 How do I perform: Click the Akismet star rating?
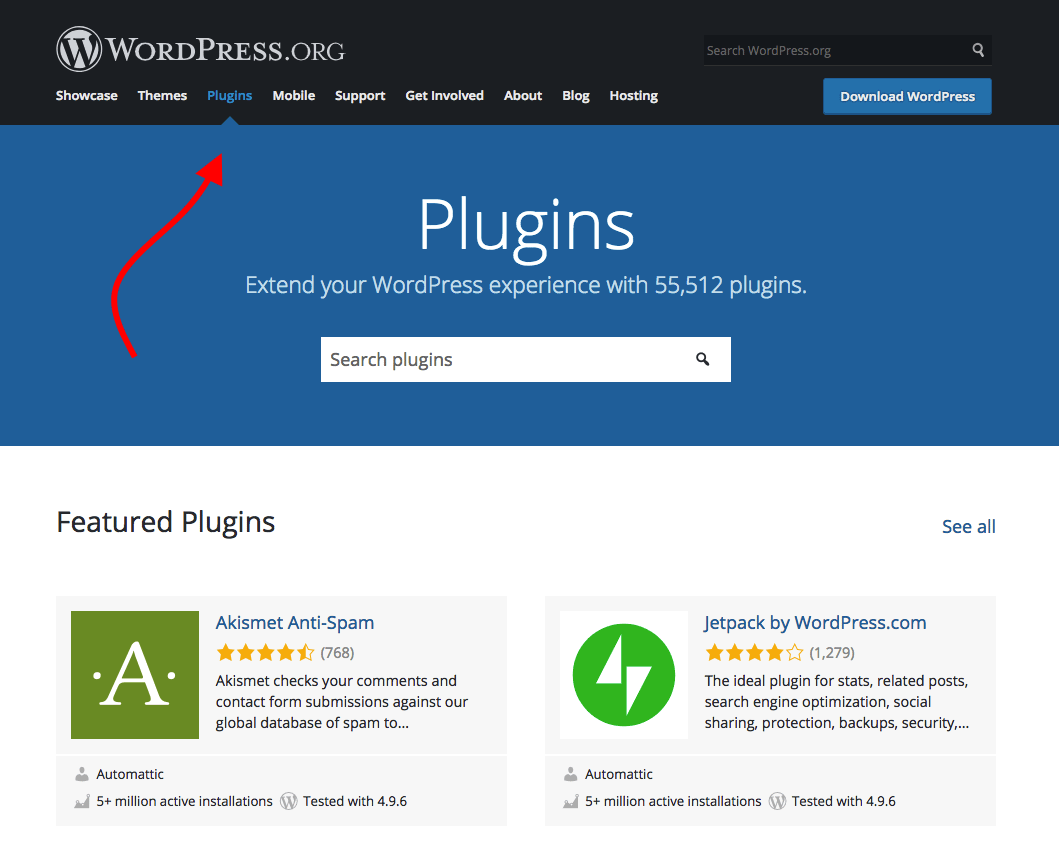tap(265, 653)
